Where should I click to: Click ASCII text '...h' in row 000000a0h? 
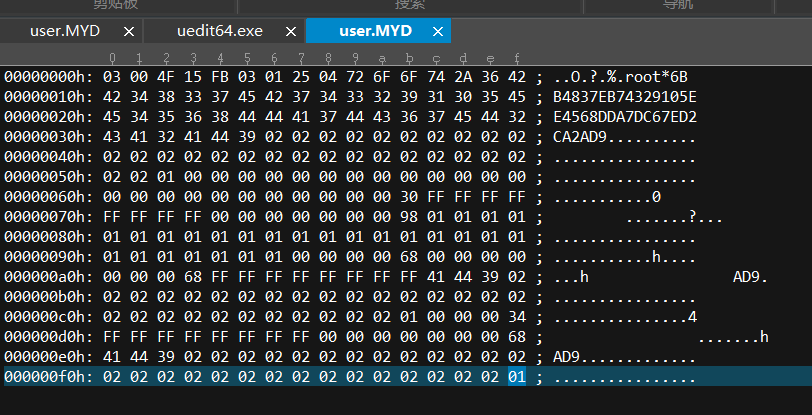click(571, 277)
